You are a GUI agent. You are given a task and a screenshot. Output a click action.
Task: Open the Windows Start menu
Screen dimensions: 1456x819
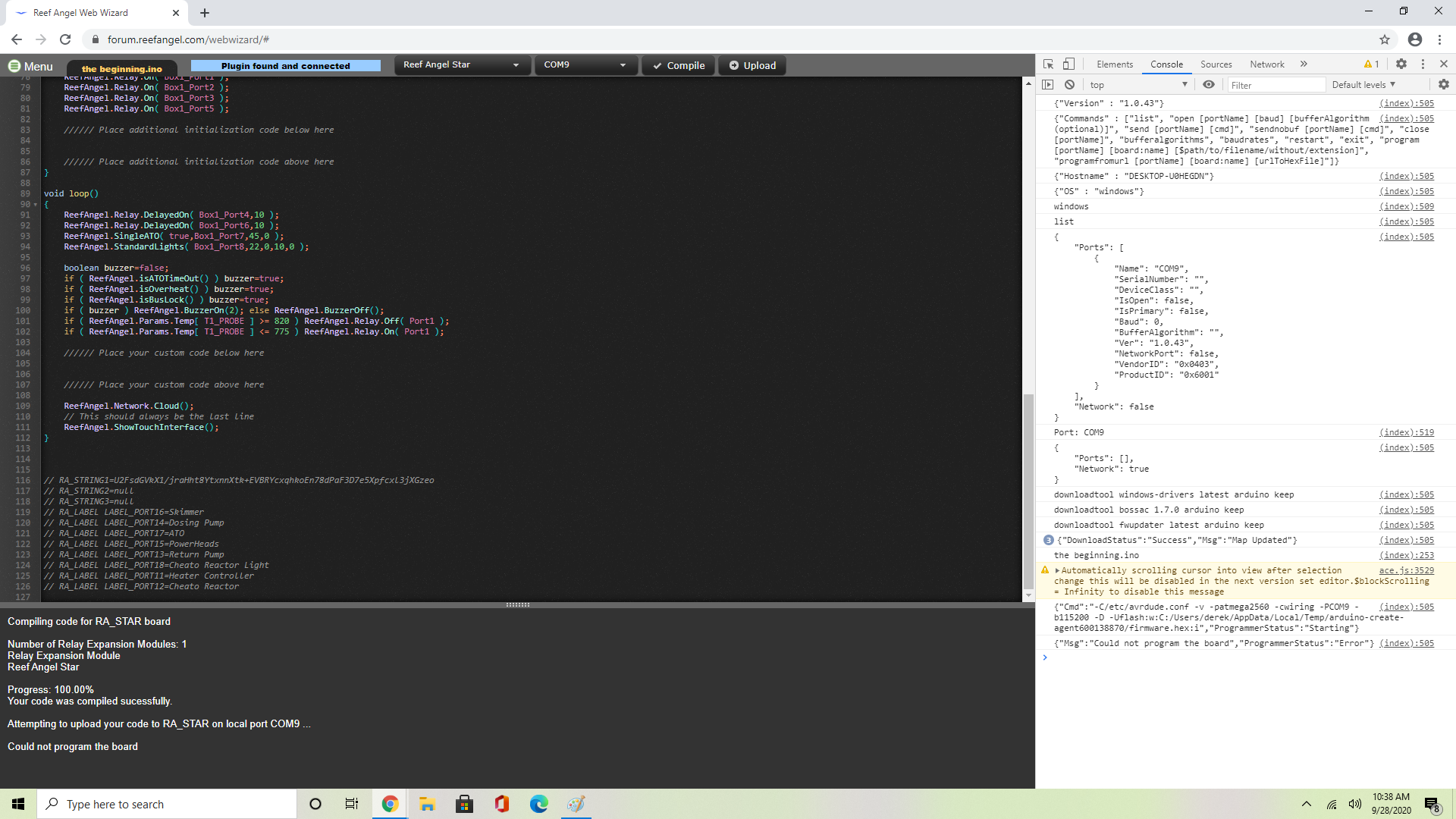pos(18,804)
